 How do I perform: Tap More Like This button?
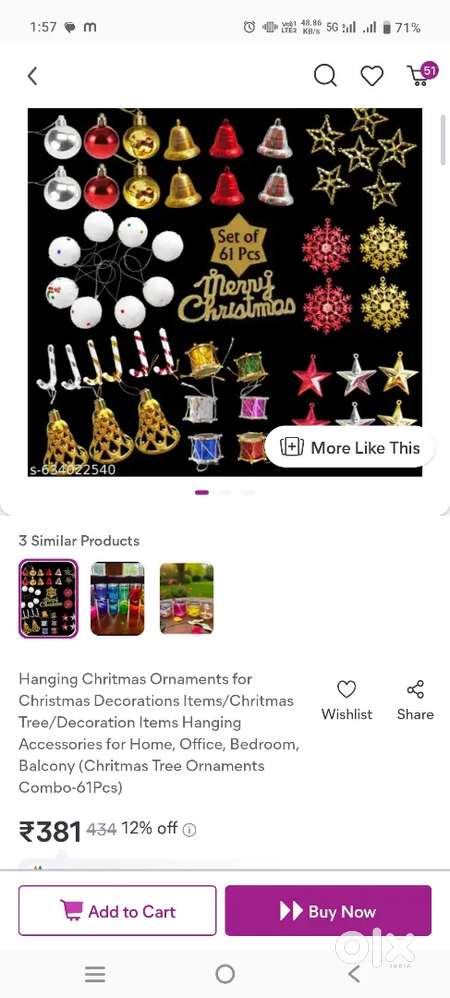point(349,447)
